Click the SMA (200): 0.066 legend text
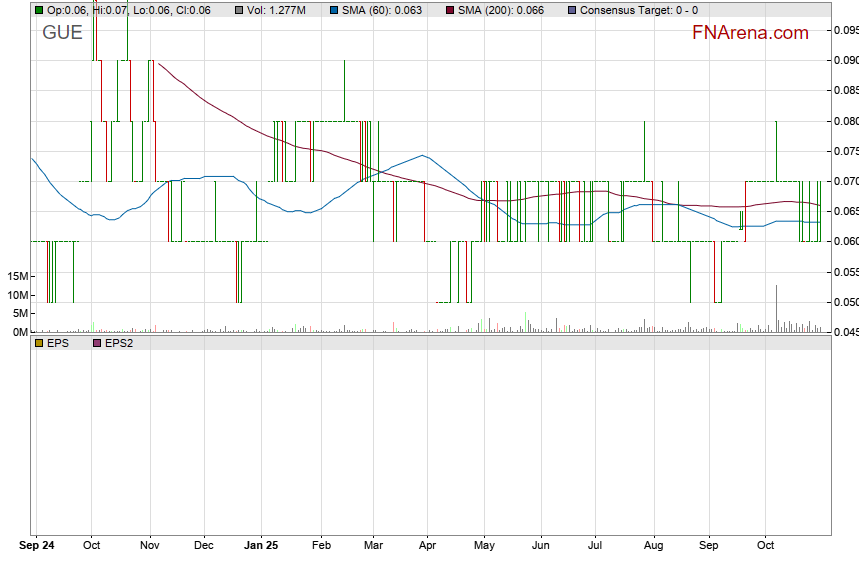Screen dimensions: 859x566 pyautogui.click(x=500, y=10)
